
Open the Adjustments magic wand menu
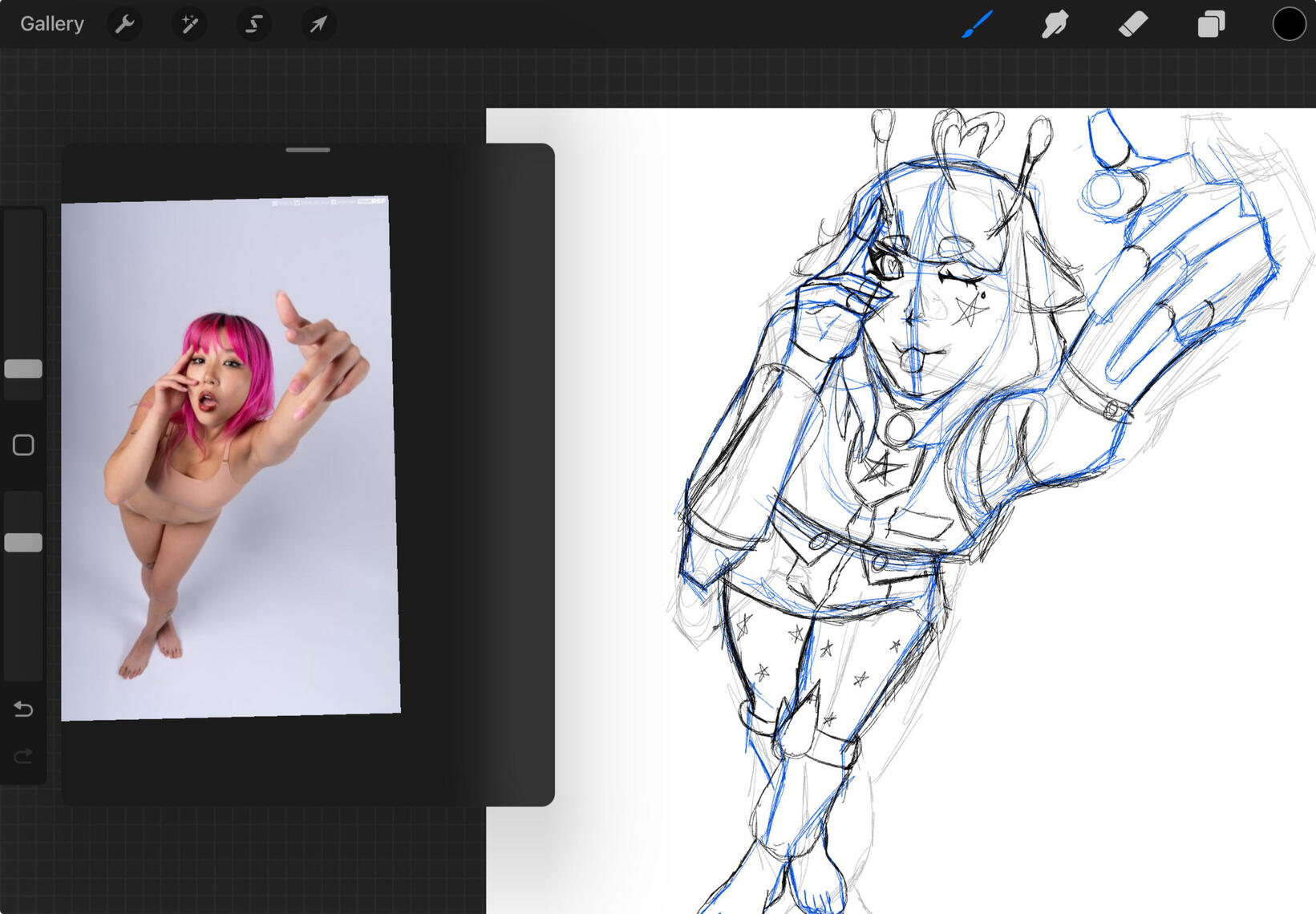pyautogui.click(x=189, y=24)
